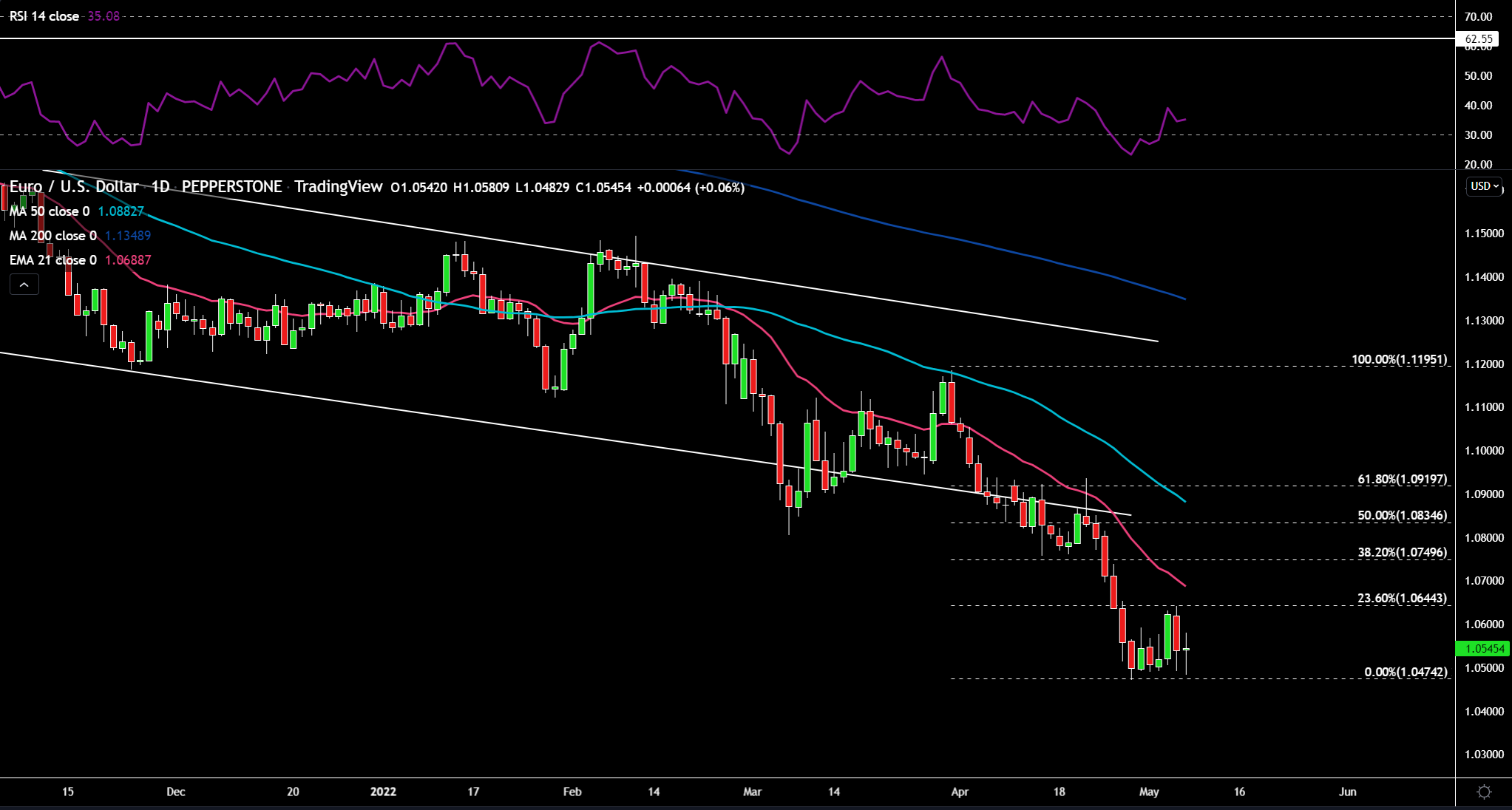Screen dimensions: 1512x810
Task: Click the 61.80%(1.09197) Fibonacci label
Action: pos(1403,480)
